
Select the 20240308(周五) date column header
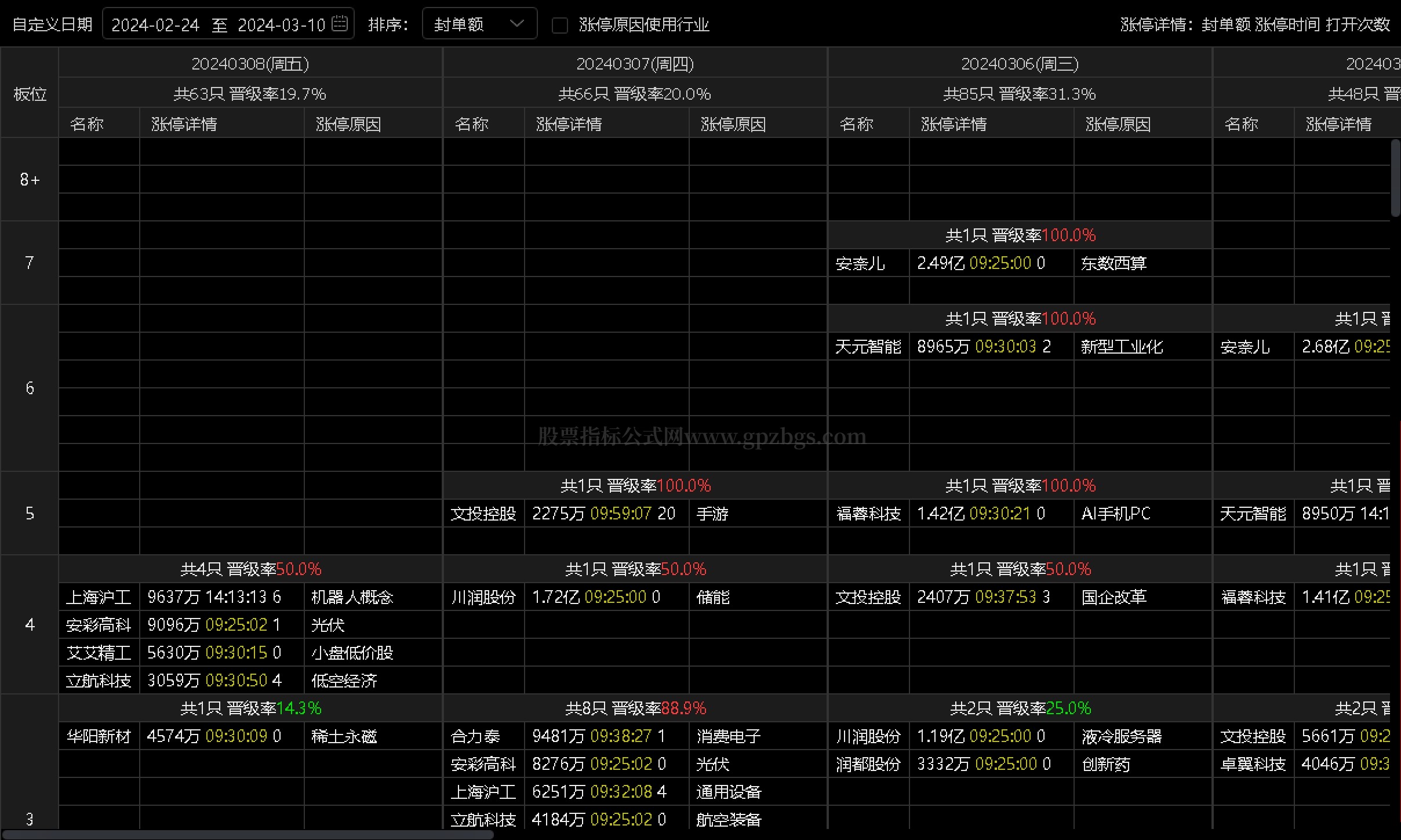point(250,63)
